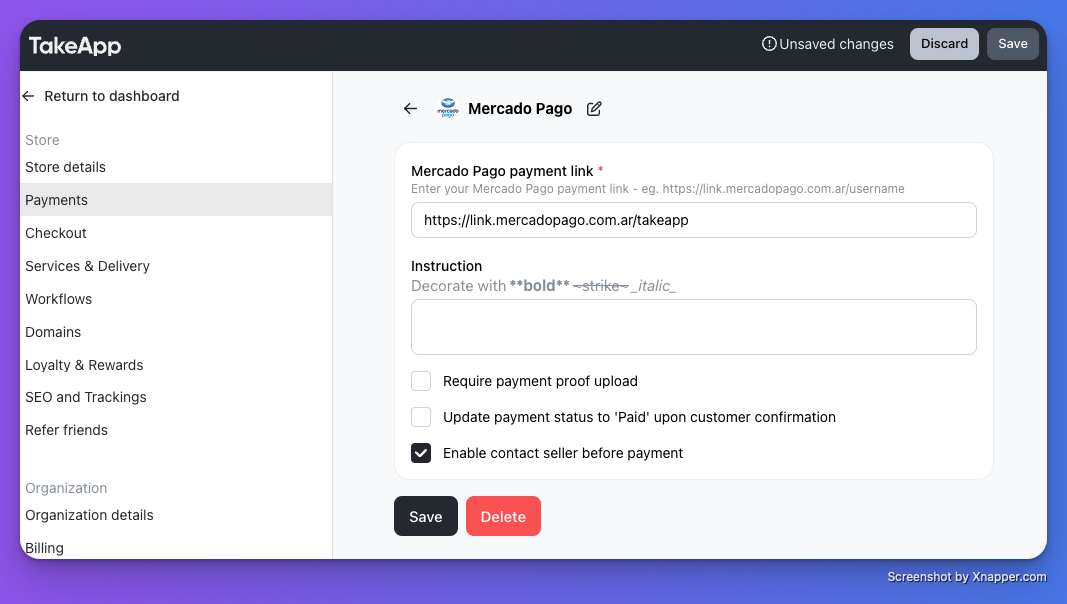Click the Store section heading
The image size is (1067, 604).
42,140
